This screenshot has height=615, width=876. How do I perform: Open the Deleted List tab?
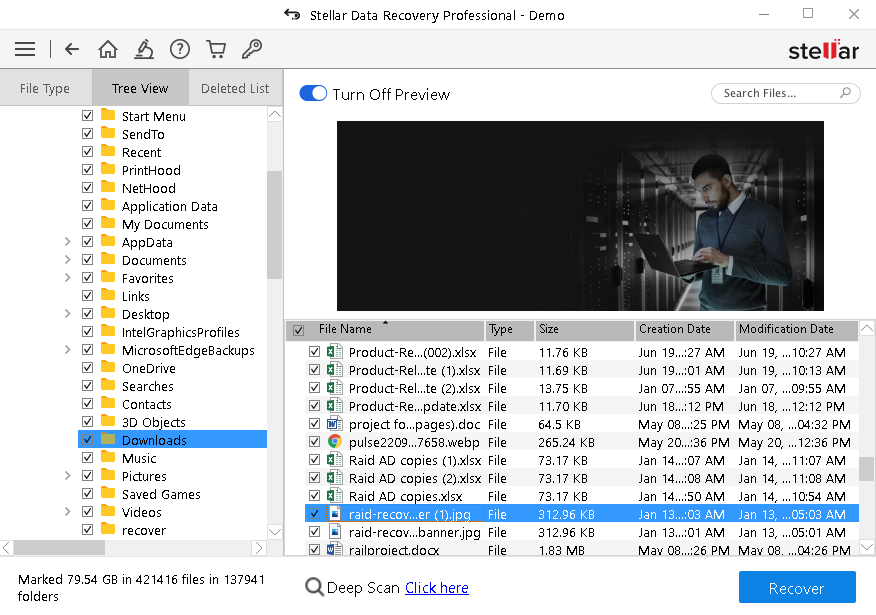point(235,88)
